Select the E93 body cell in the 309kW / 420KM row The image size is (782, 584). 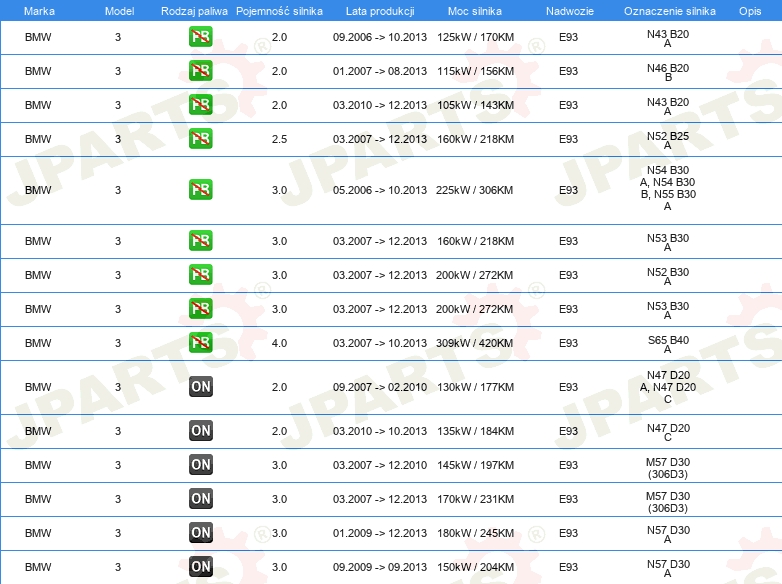[568, 343]
